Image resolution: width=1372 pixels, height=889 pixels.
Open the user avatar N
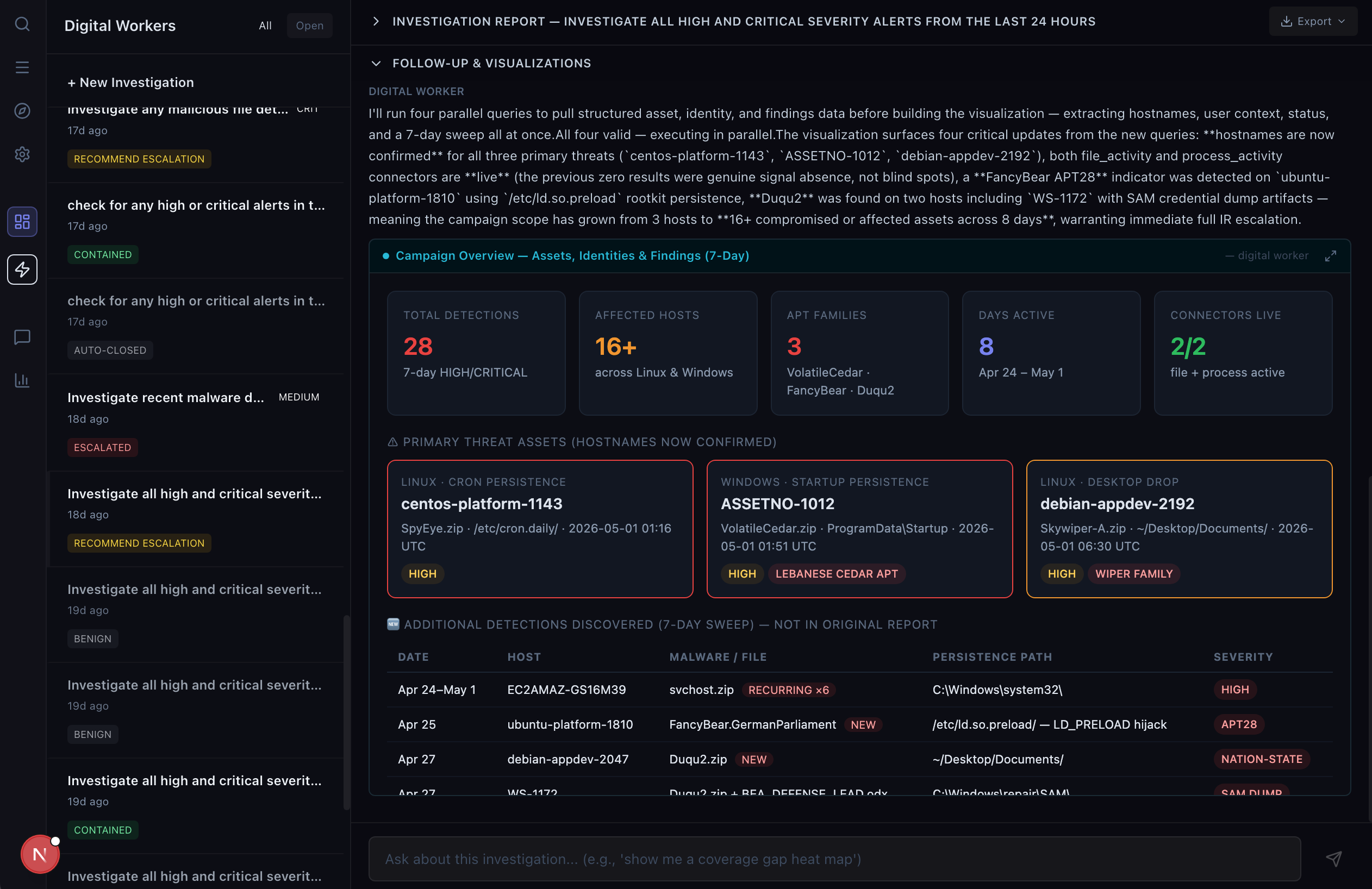tap(40, 854)
